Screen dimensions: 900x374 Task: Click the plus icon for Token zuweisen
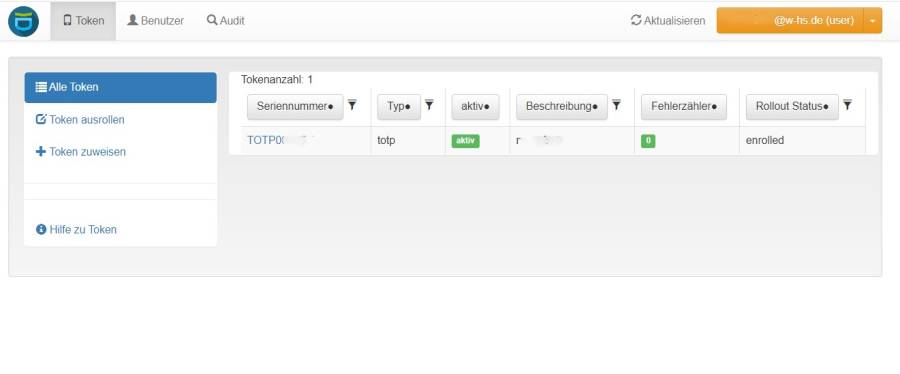pyautogui.click(x=41, y=152)
